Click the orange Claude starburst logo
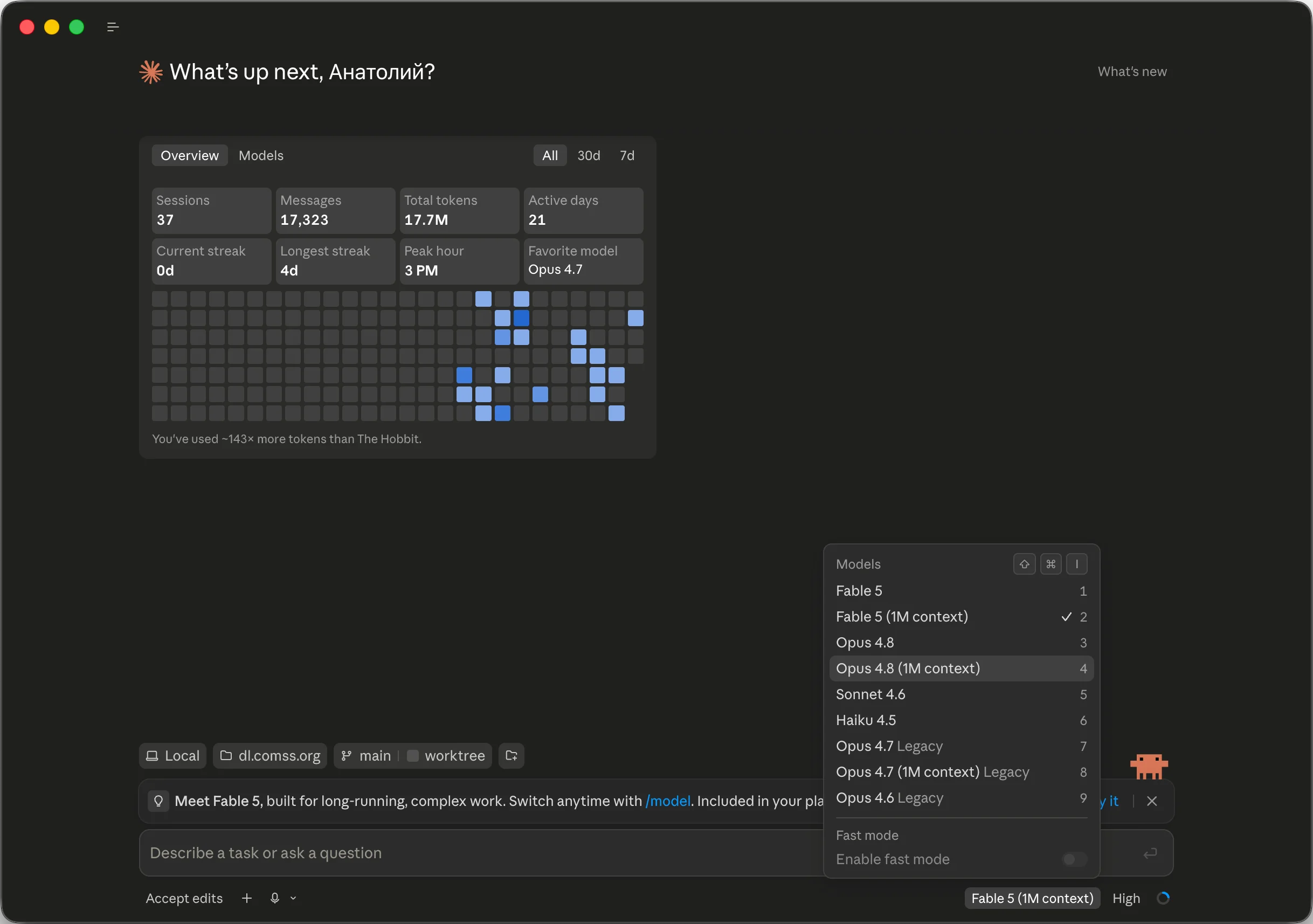 151,72
